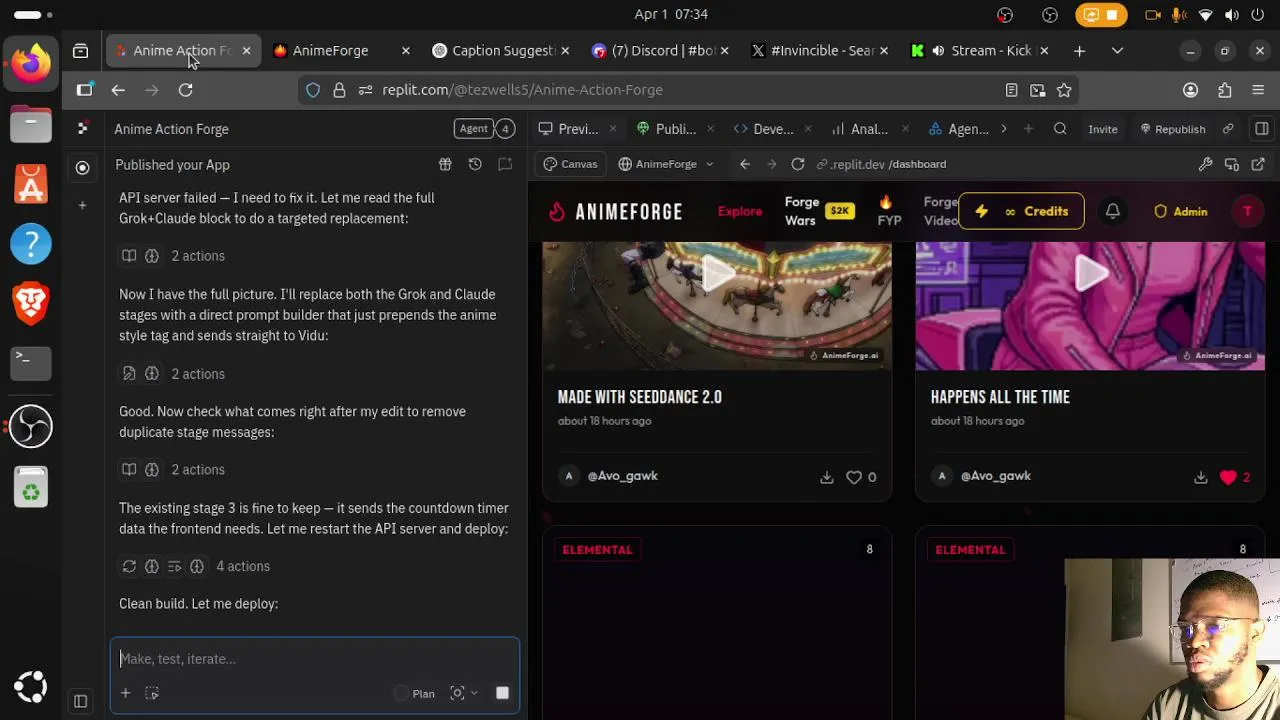Screen dimensions: 1280x720
Task: Download the Happens All The Time video
Action: coord(1200,477)
